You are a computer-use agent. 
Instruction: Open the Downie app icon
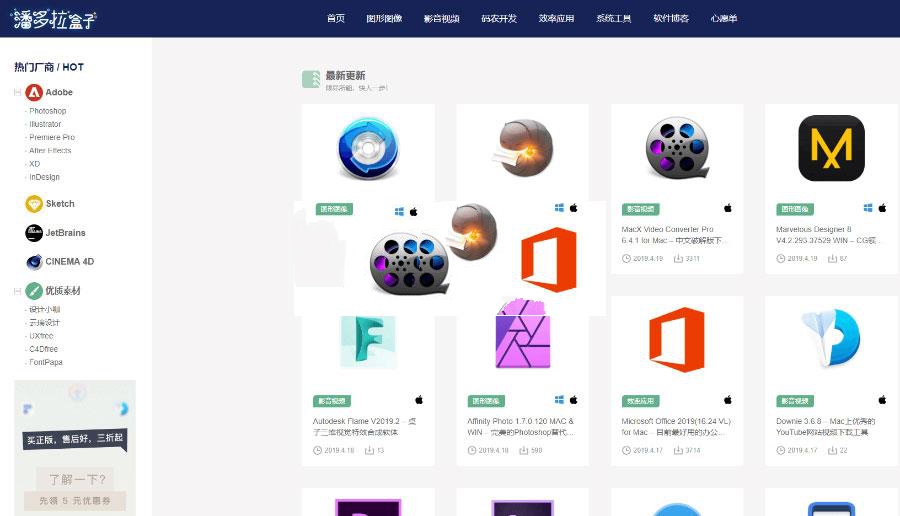pos(831,339)
